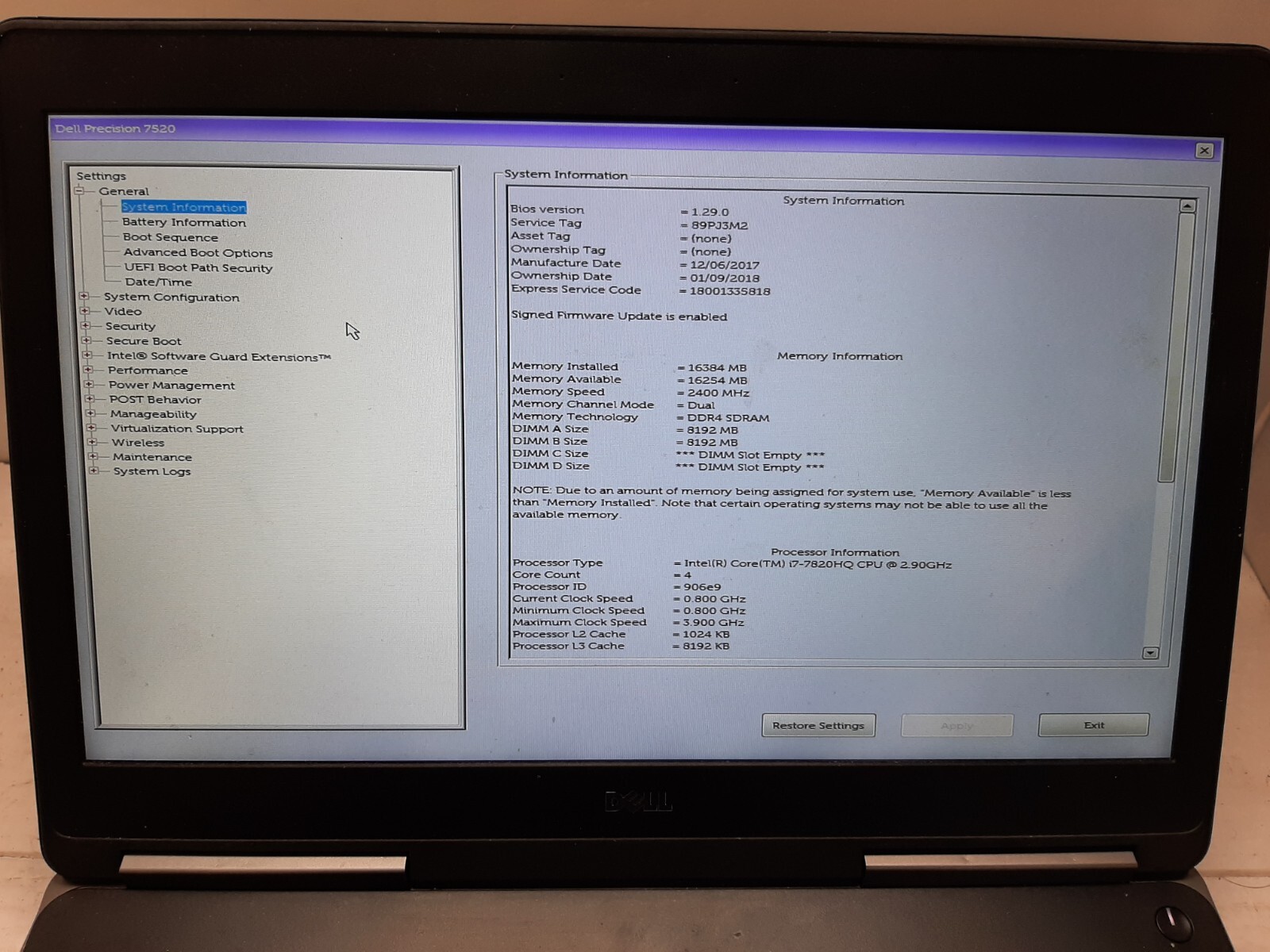This screenshot has height=952, width=1270.
Task: Click the Restore Settings button
Action: pos(818,725)
